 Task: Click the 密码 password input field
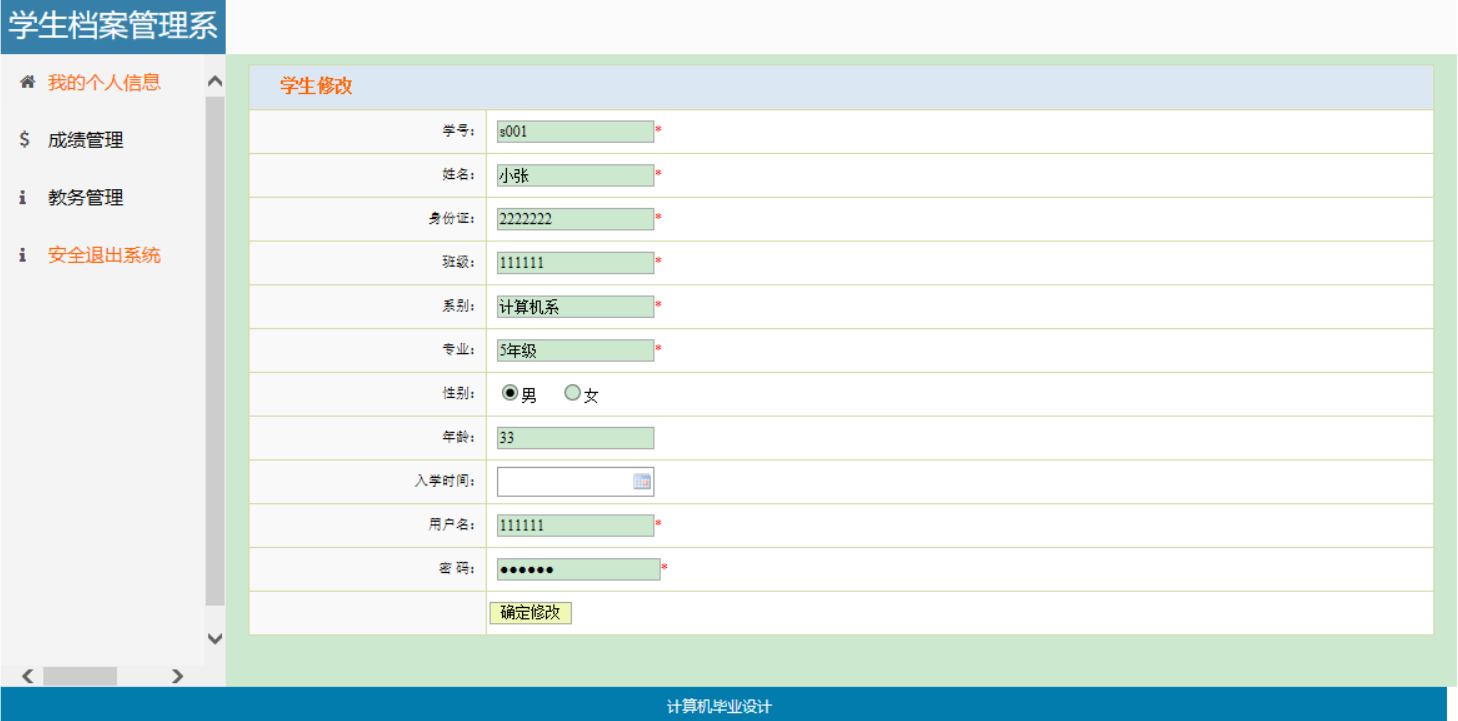(x=577, y=568)
